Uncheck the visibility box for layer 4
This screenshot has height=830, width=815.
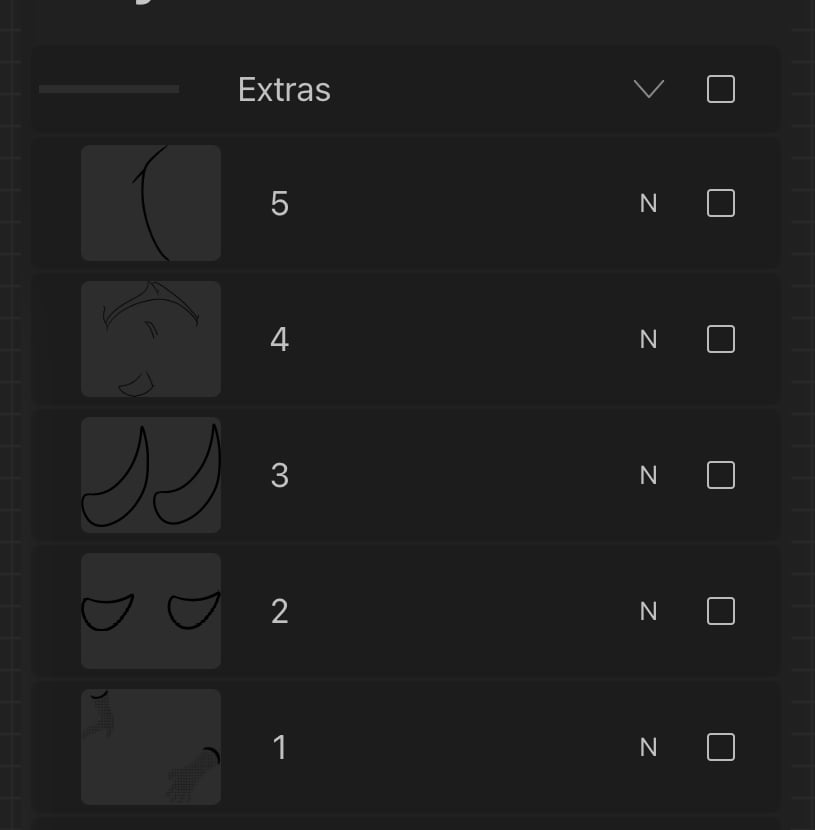pyautogui.click(x=720, y=340)
